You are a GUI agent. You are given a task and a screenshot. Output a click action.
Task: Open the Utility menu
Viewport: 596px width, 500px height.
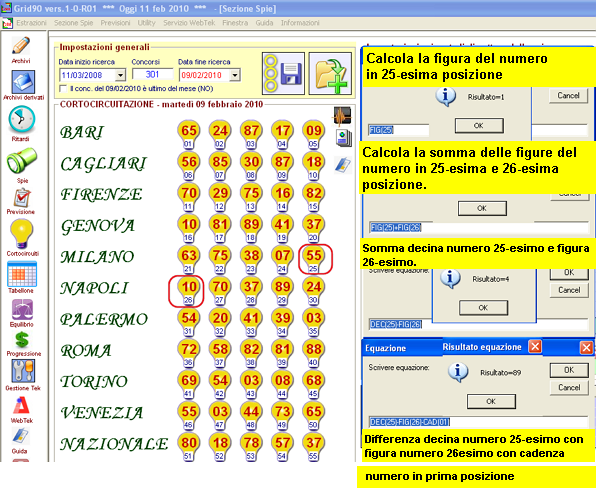pos(146,23)
